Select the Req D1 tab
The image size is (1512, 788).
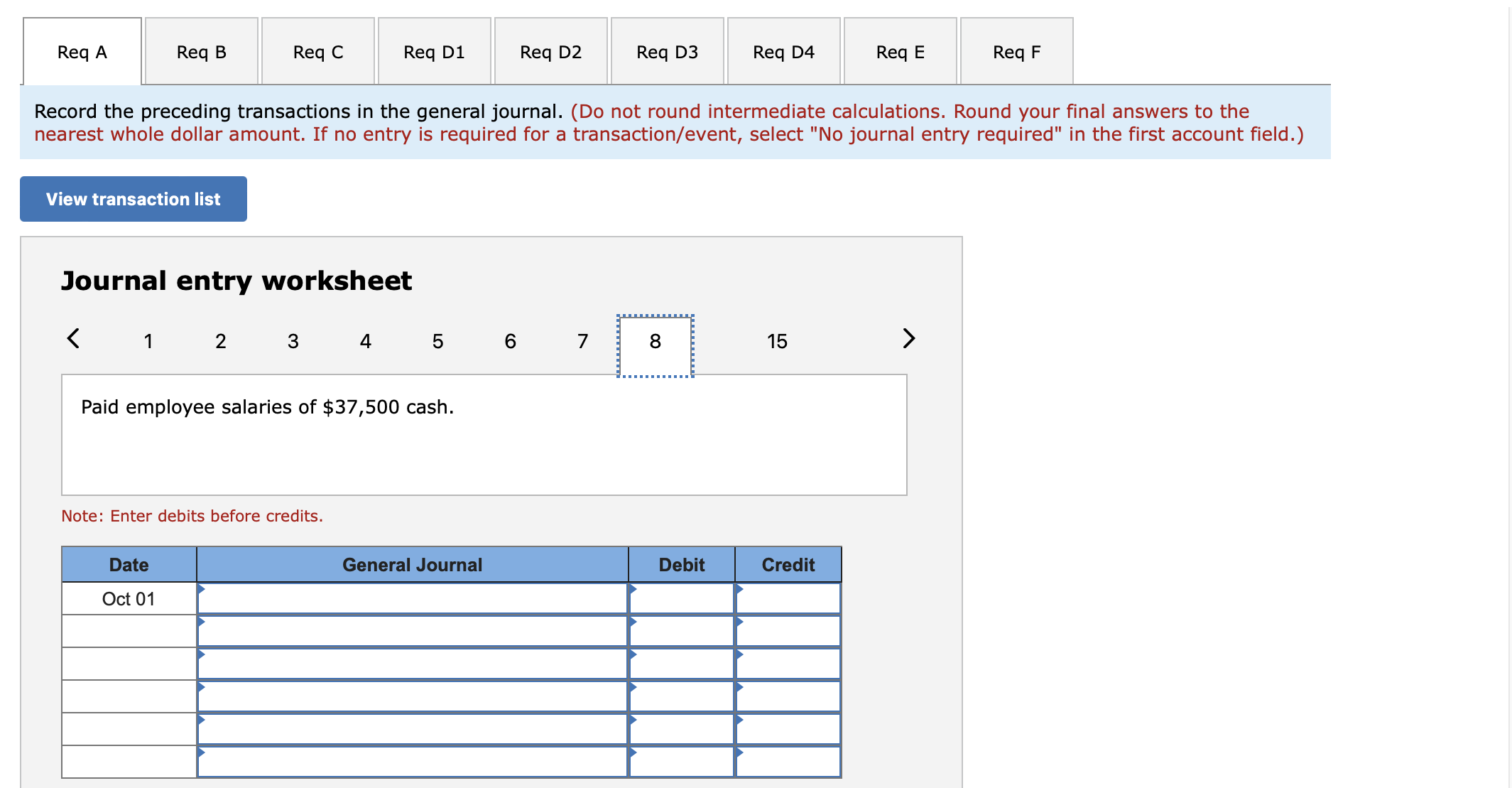(434, 51)
